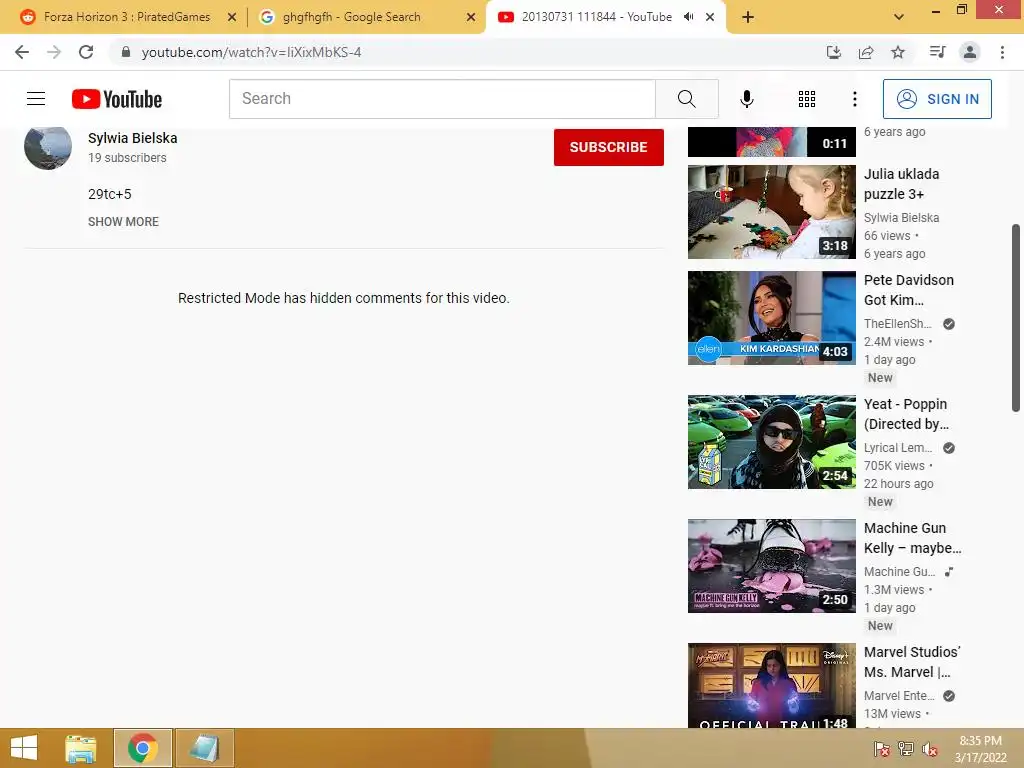The width and height of the screenshot is (1024, 768).
Task: Open Pete Davidson Got Kim video title
Action: [x=908, y=290]
